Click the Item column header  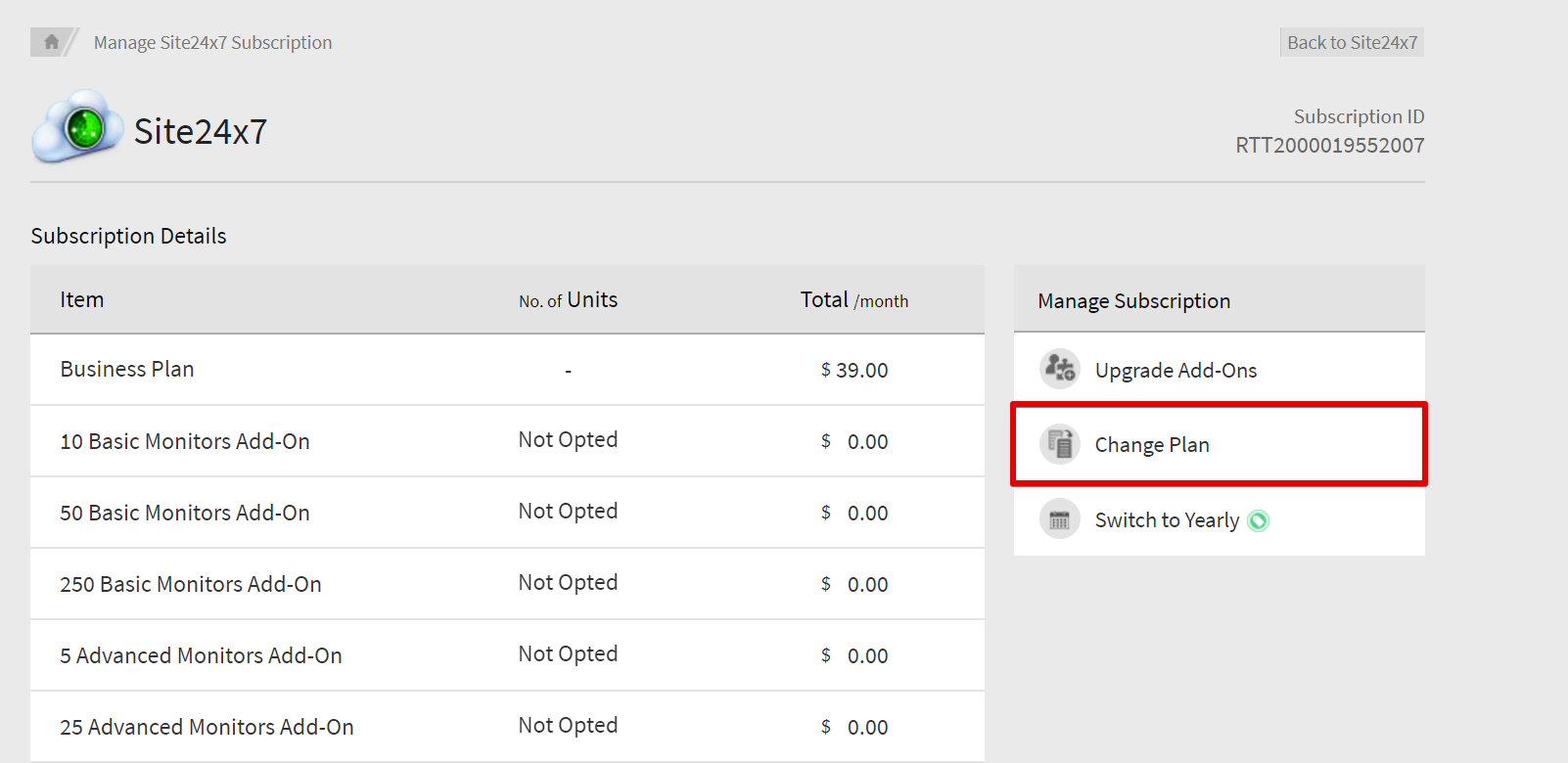pyautogui.click(x=82, y=299)
